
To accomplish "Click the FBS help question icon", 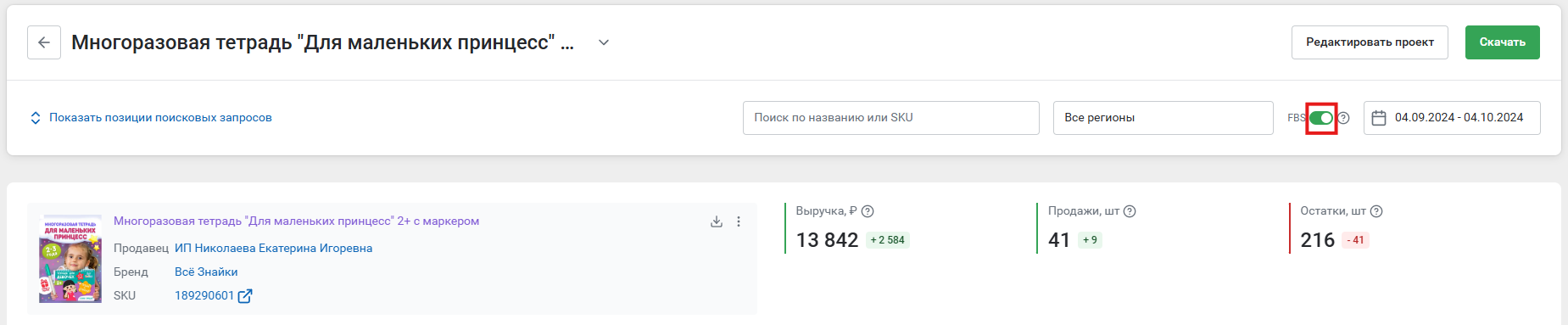I will pyautogui.click(x=1343, y=118).
